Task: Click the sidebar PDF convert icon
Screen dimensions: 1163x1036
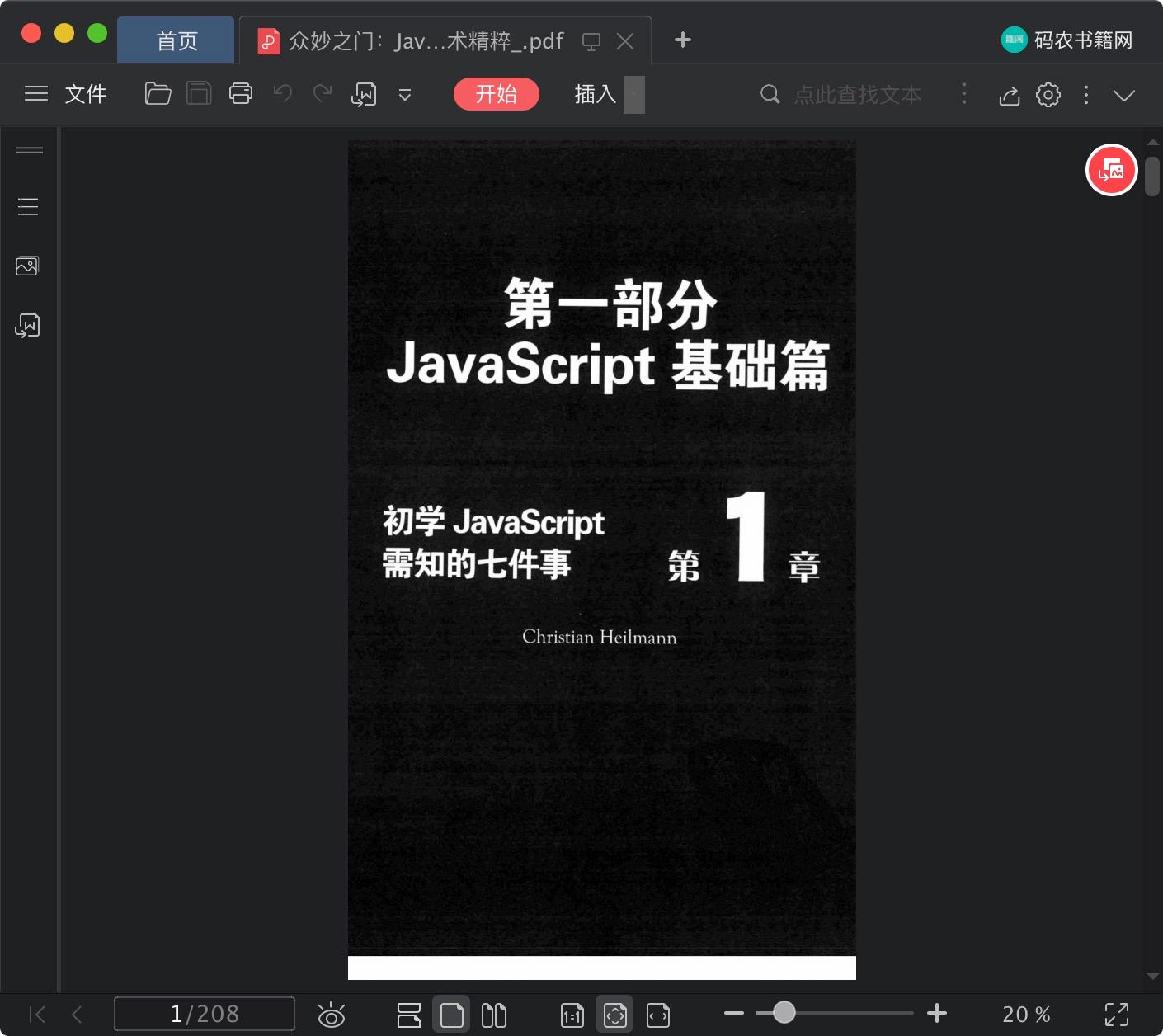Action: [27, 326]
